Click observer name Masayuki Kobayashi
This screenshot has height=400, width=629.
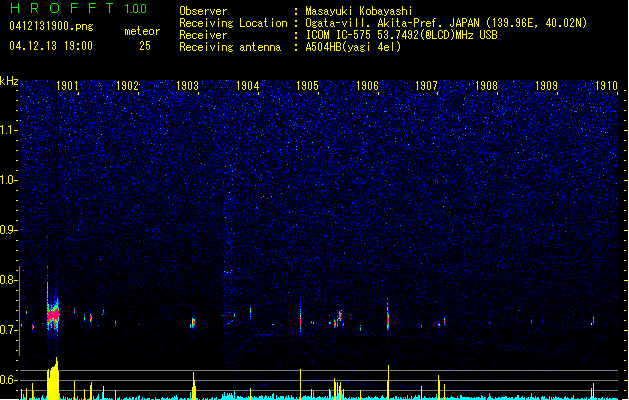(x=359, y=11)
